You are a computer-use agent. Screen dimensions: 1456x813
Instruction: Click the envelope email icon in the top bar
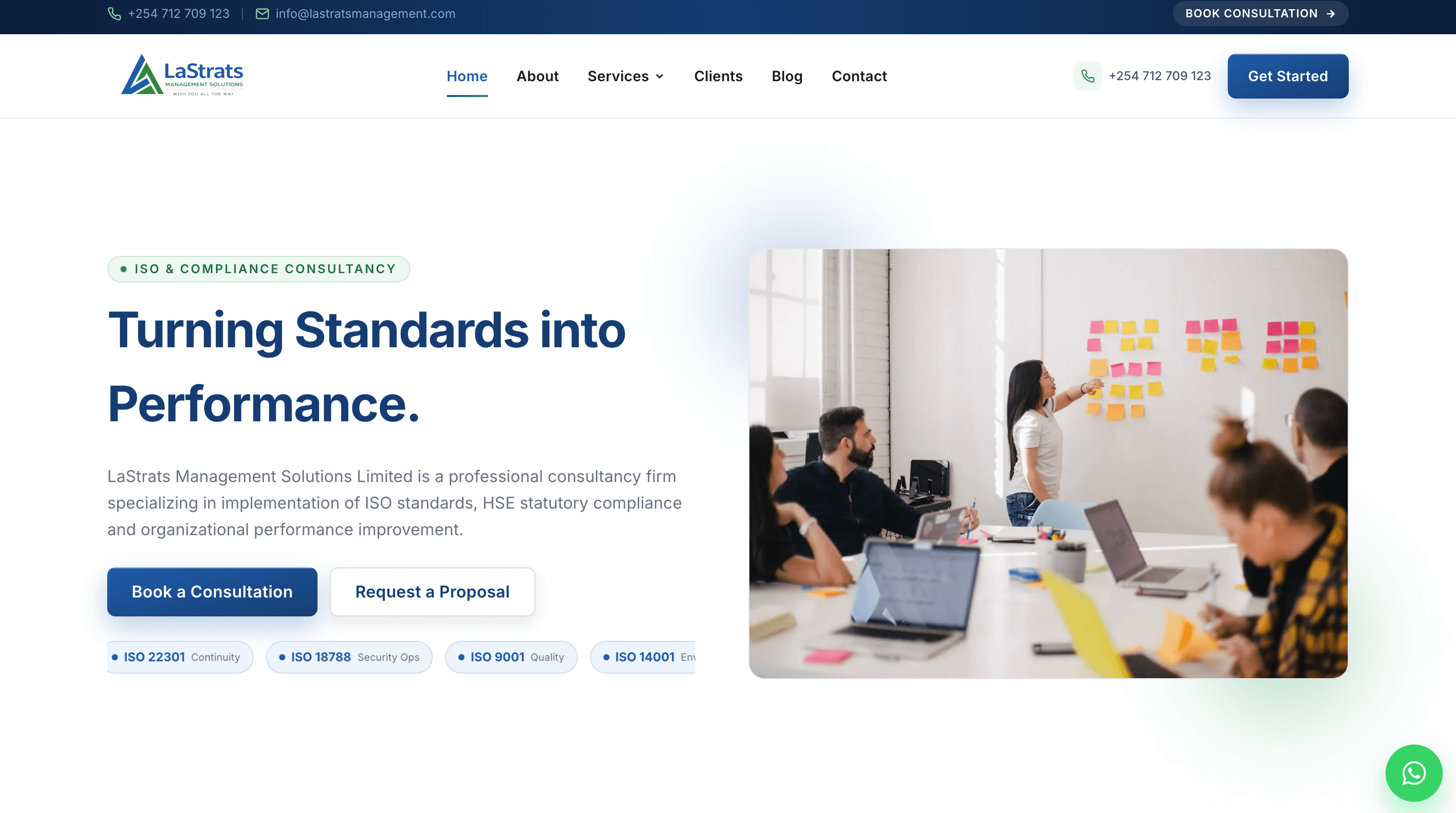262,14
